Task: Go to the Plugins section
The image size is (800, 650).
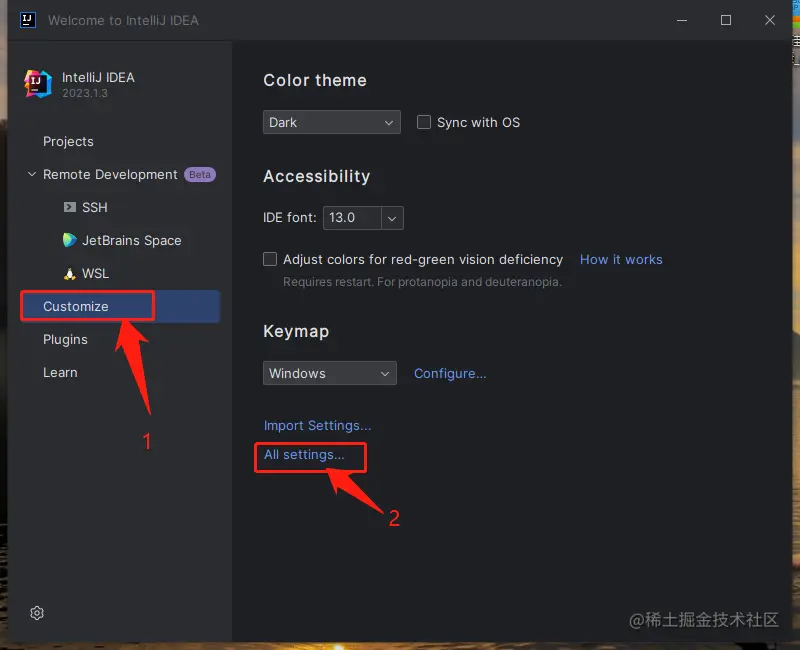Action: [x=65, y=339]
